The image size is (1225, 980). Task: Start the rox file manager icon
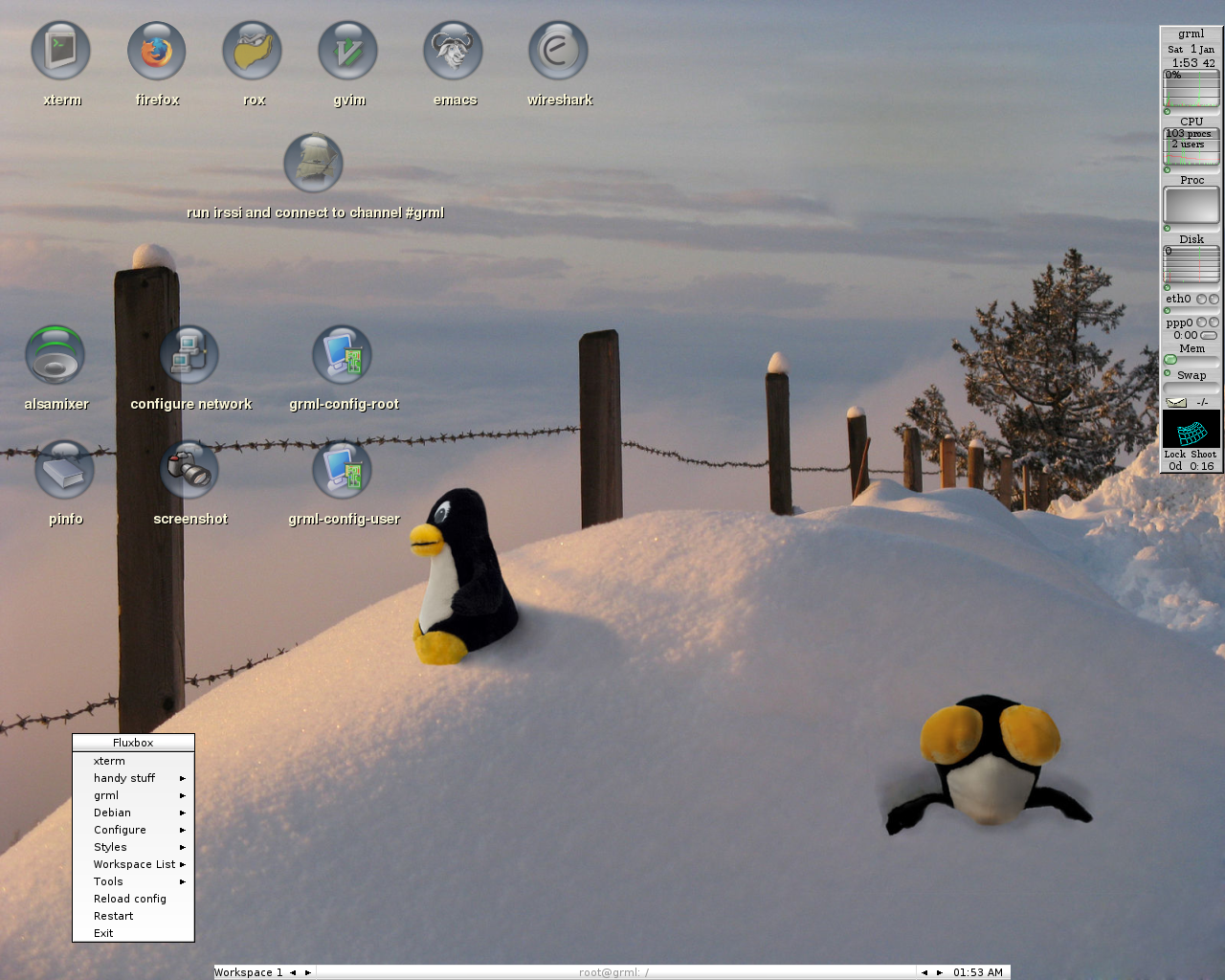click(x=253, y=52)
